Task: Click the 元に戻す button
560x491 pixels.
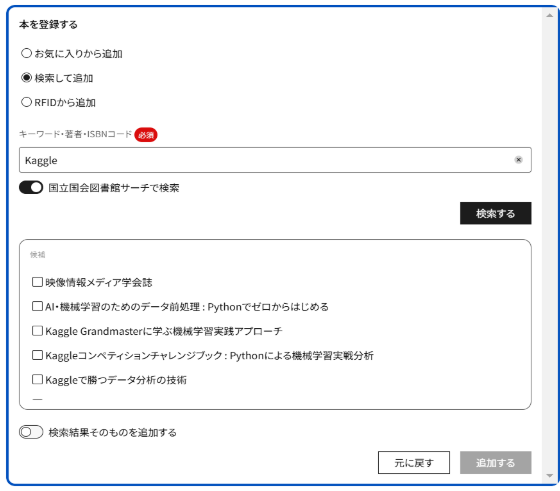Action: coord(414,462)
